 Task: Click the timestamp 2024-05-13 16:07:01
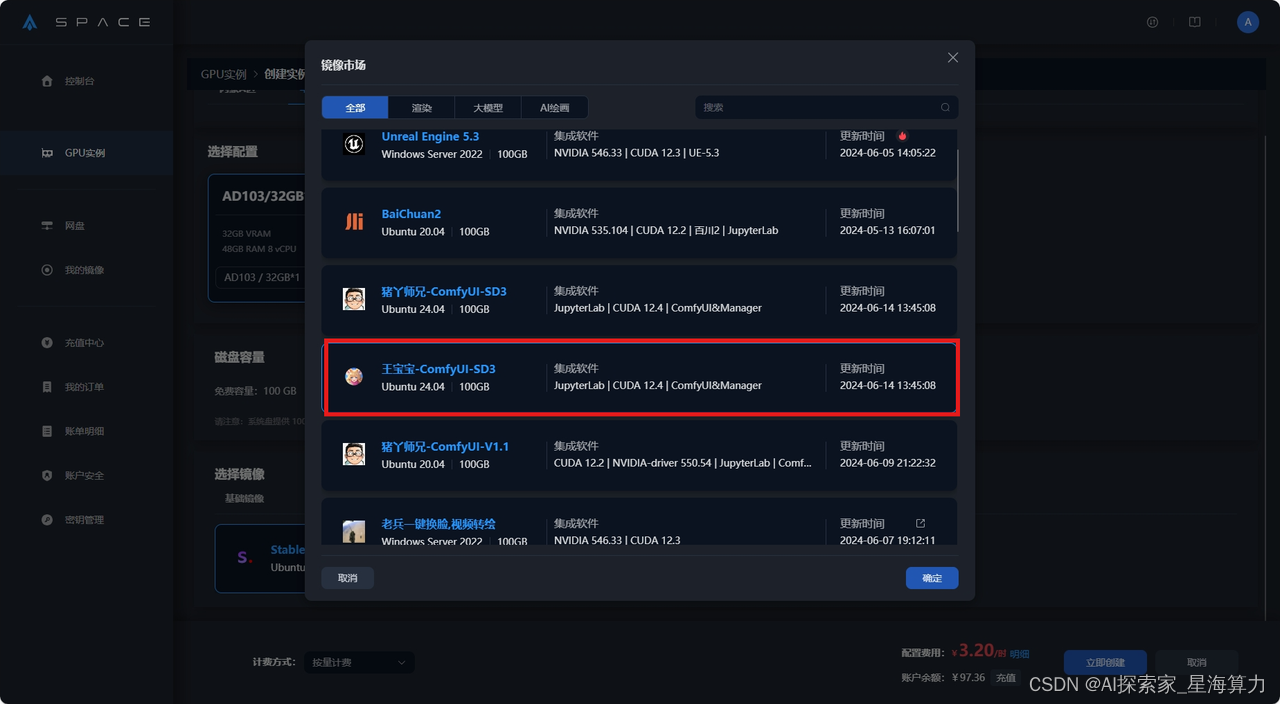coord(888,230)
